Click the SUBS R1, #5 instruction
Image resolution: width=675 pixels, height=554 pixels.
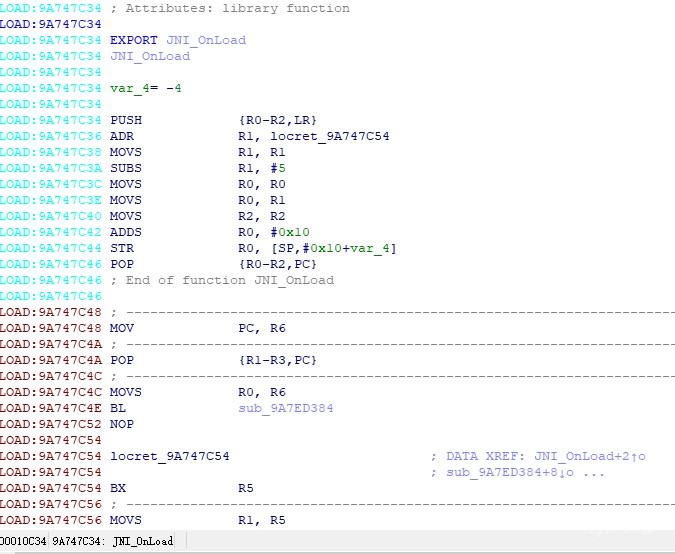click(198, 168)
